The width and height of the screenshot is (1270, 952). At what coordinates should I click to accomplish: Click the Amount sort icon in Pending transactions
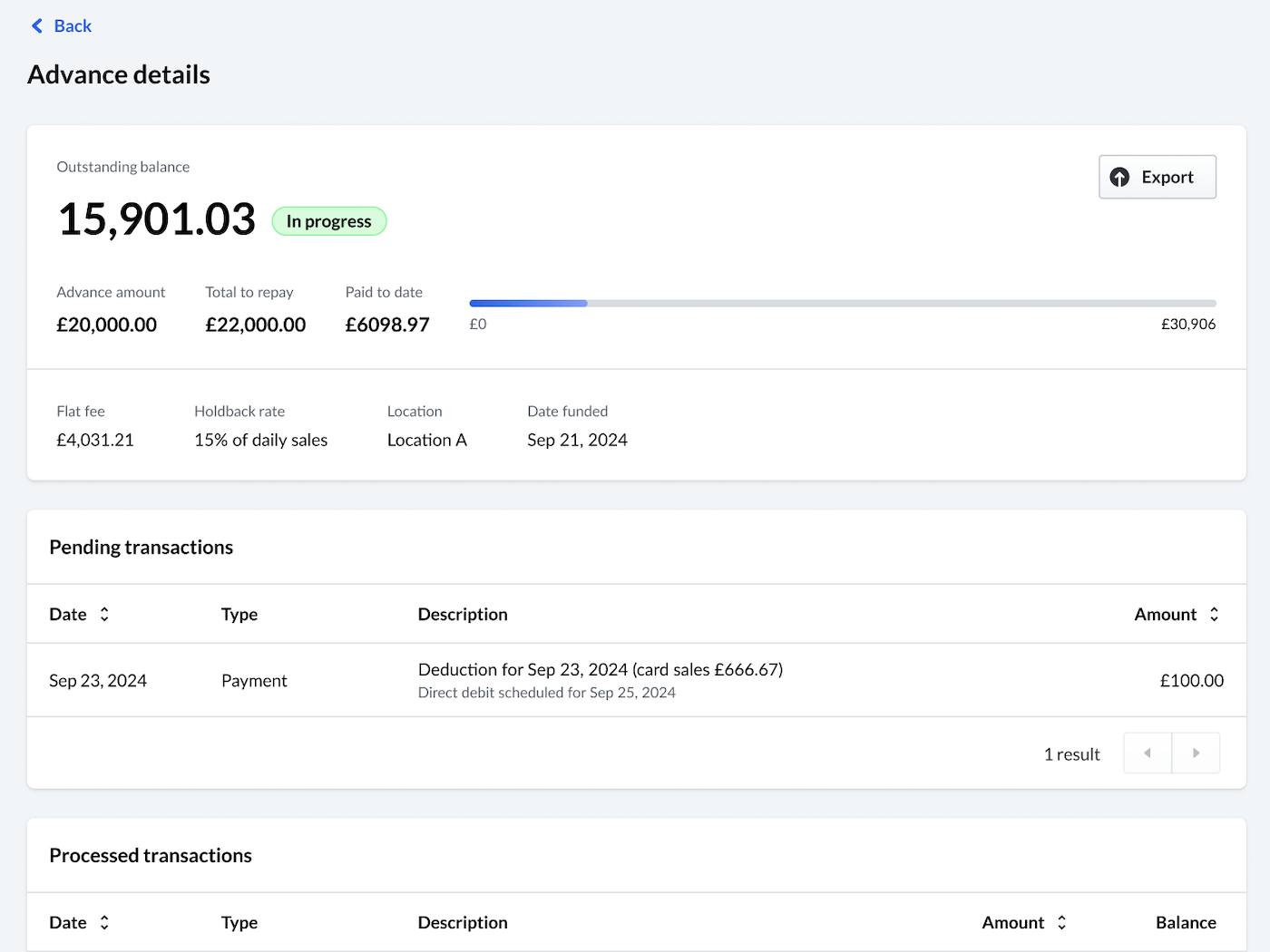click(1214, 614)
